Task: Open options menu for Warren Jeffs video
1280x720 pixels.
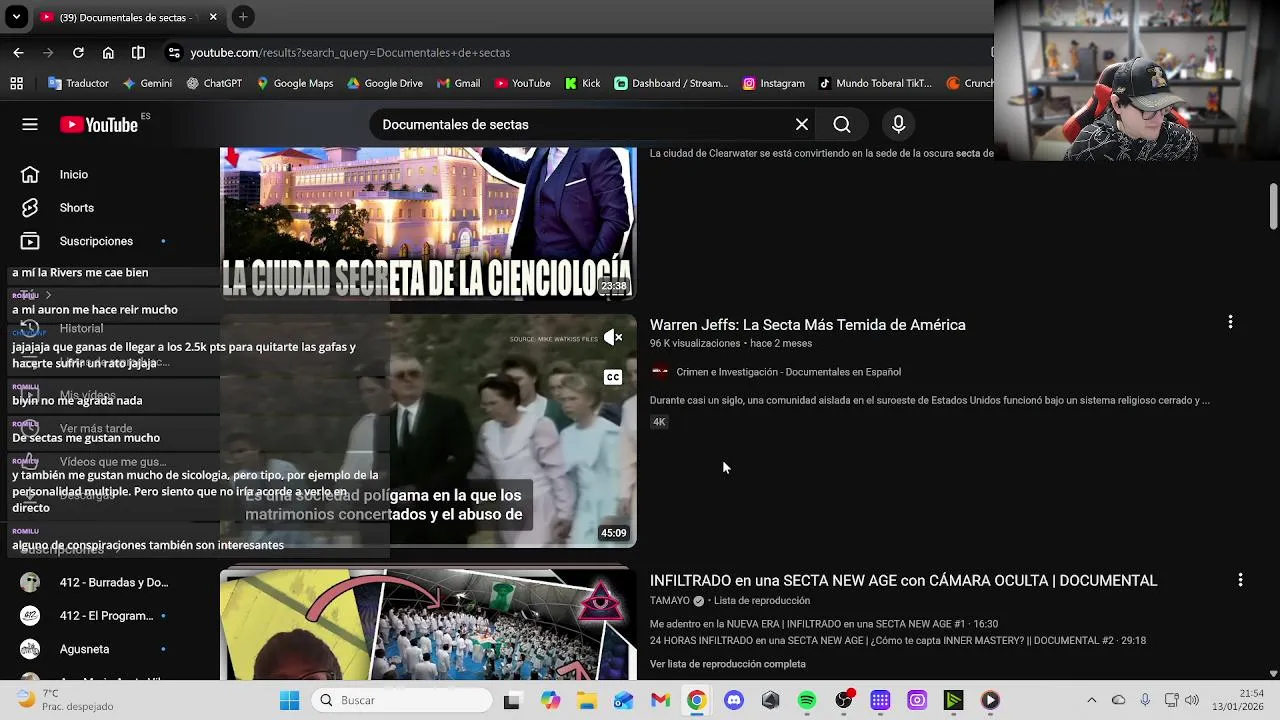Action: tap(1230, 322)
